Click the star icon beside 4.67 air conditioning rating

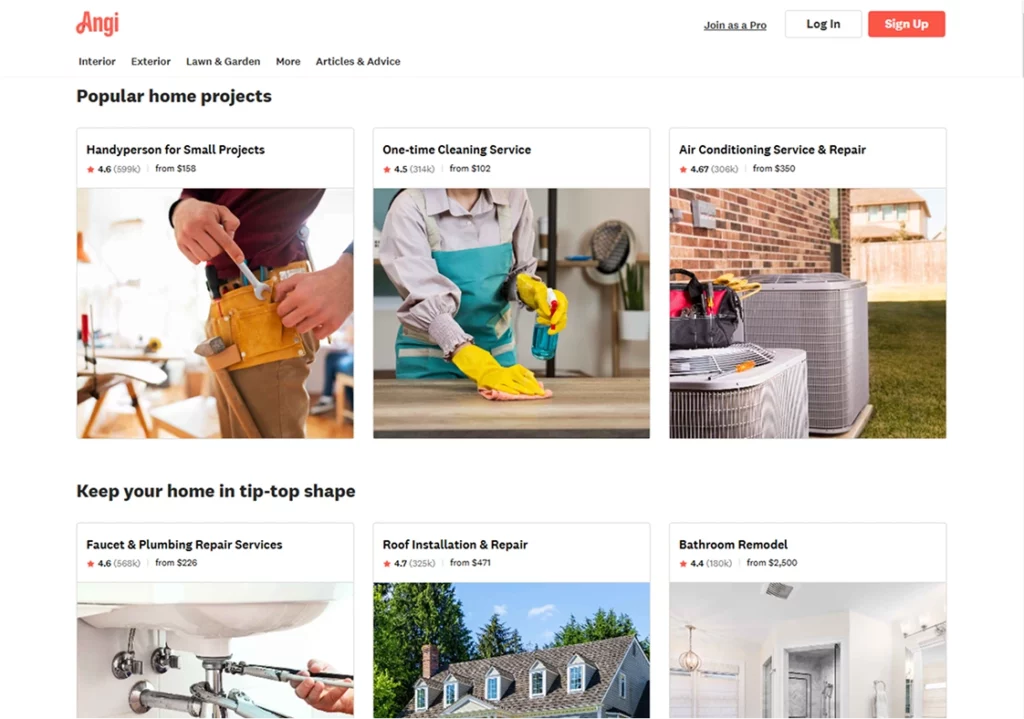point(683,169)
